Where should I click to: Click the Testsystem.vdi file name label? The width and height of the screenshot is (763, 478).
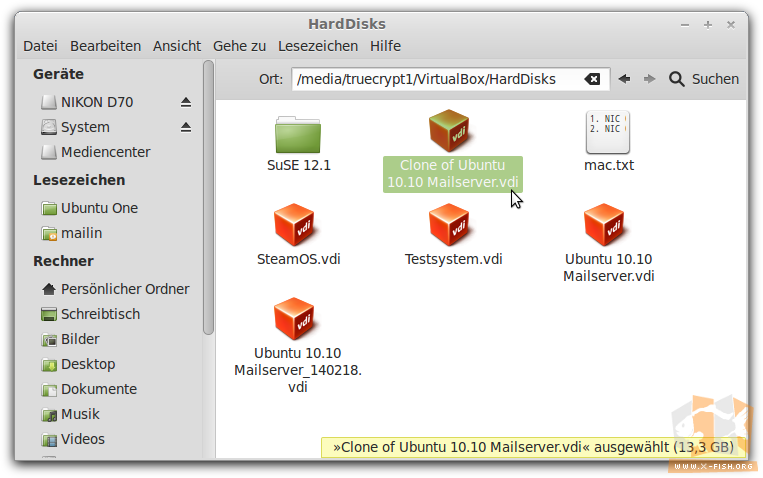coord(454,259)
